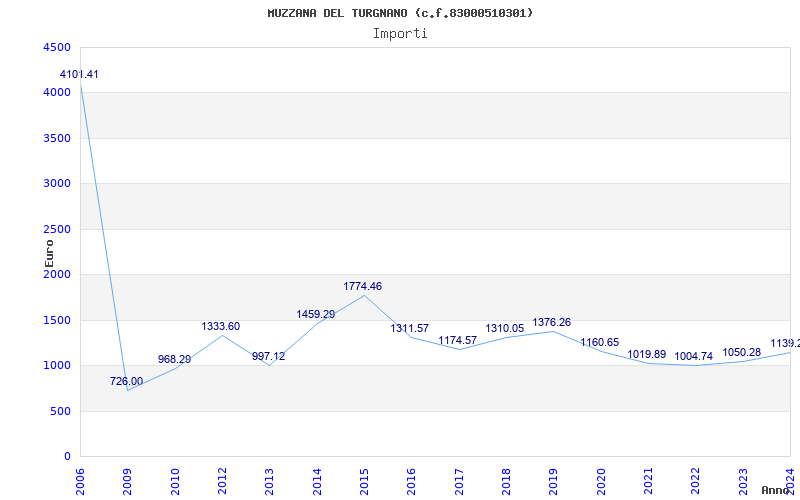Click the peak value 1774.46 label
Viewport: 800px width, 500px height.
[363, 287]
